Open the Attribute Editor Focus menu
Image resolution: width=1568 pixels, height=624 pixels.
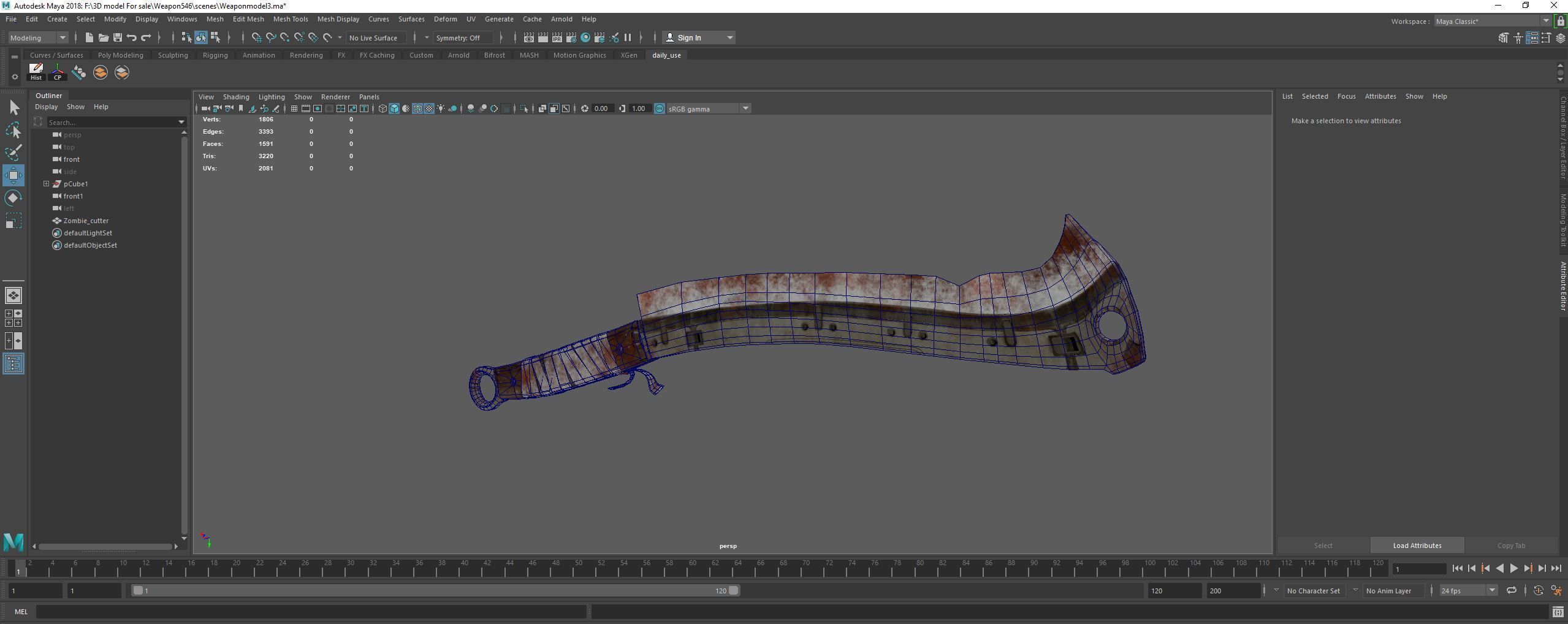1346,96
